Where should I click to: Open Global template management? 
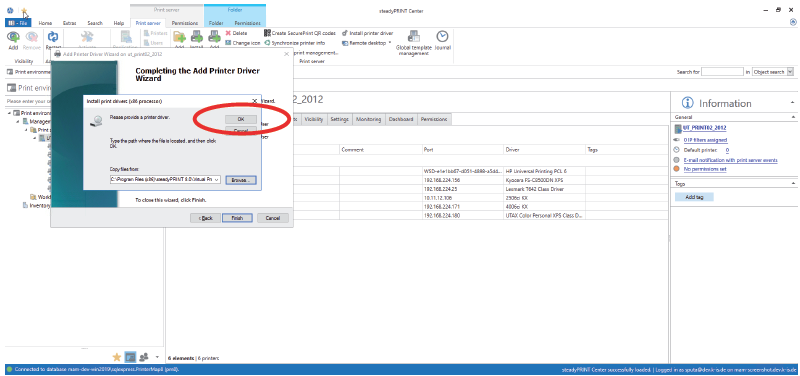click(x=413, y=43)
